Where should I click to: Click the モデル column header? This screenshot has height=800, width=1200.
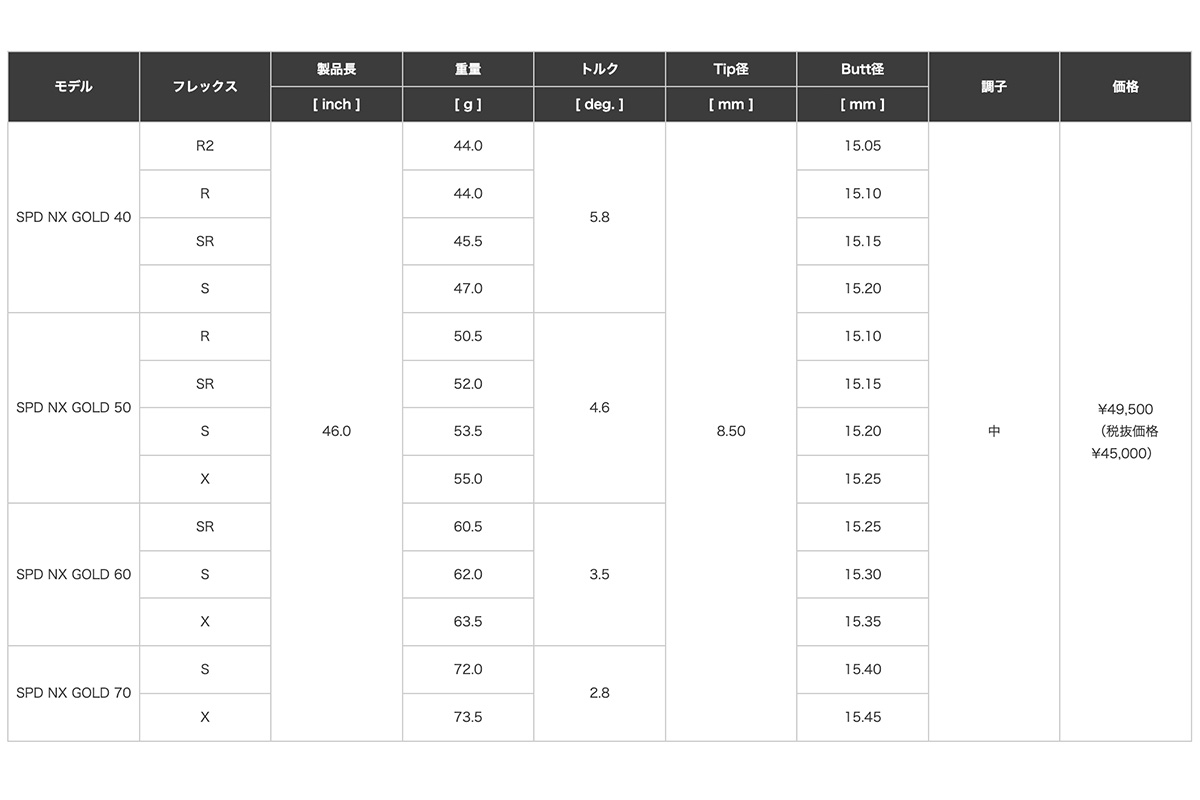(x=73, y=87)
